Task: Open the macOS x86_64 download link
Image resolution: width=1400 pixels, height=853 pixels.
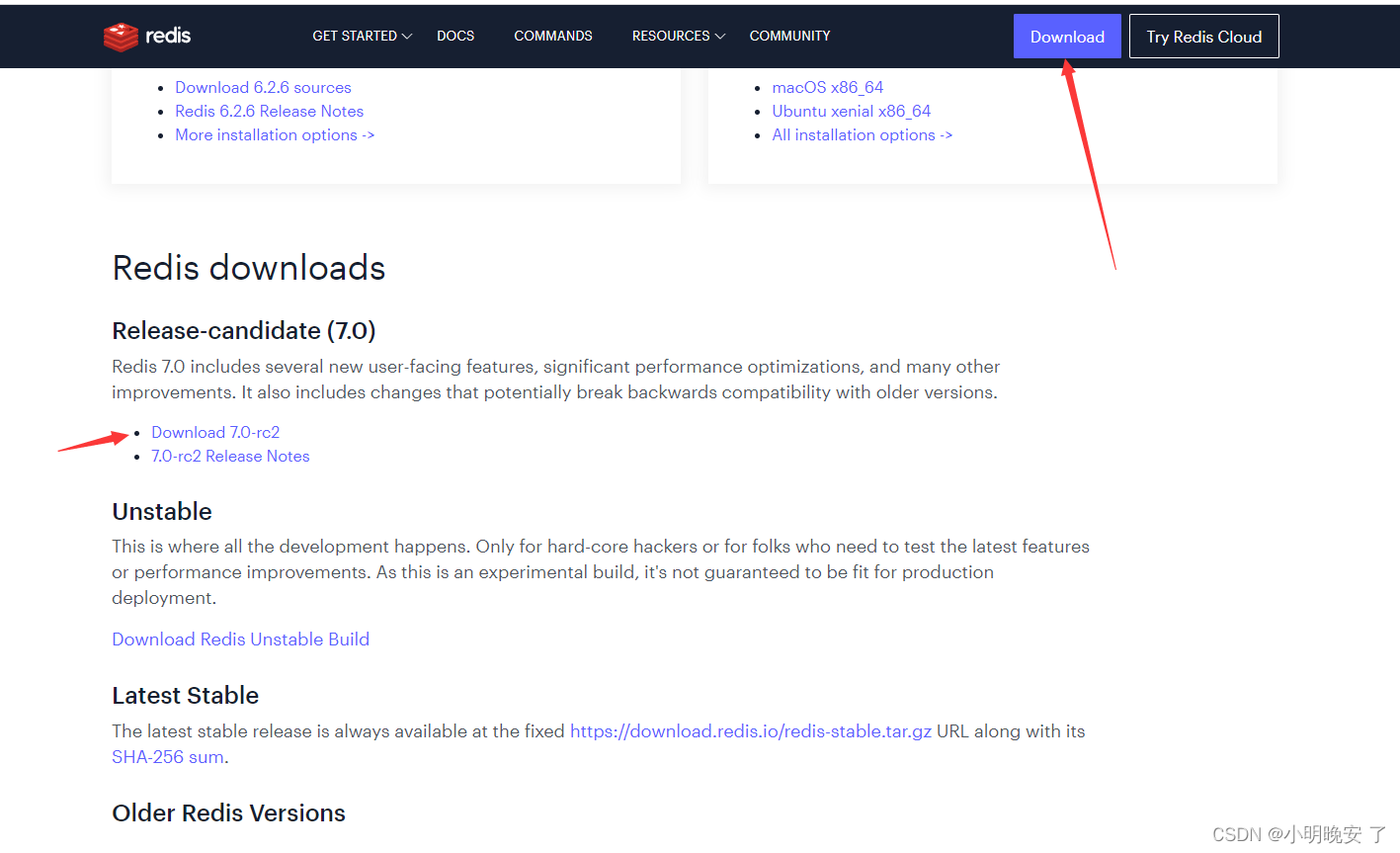Action: tap(828, 87)
